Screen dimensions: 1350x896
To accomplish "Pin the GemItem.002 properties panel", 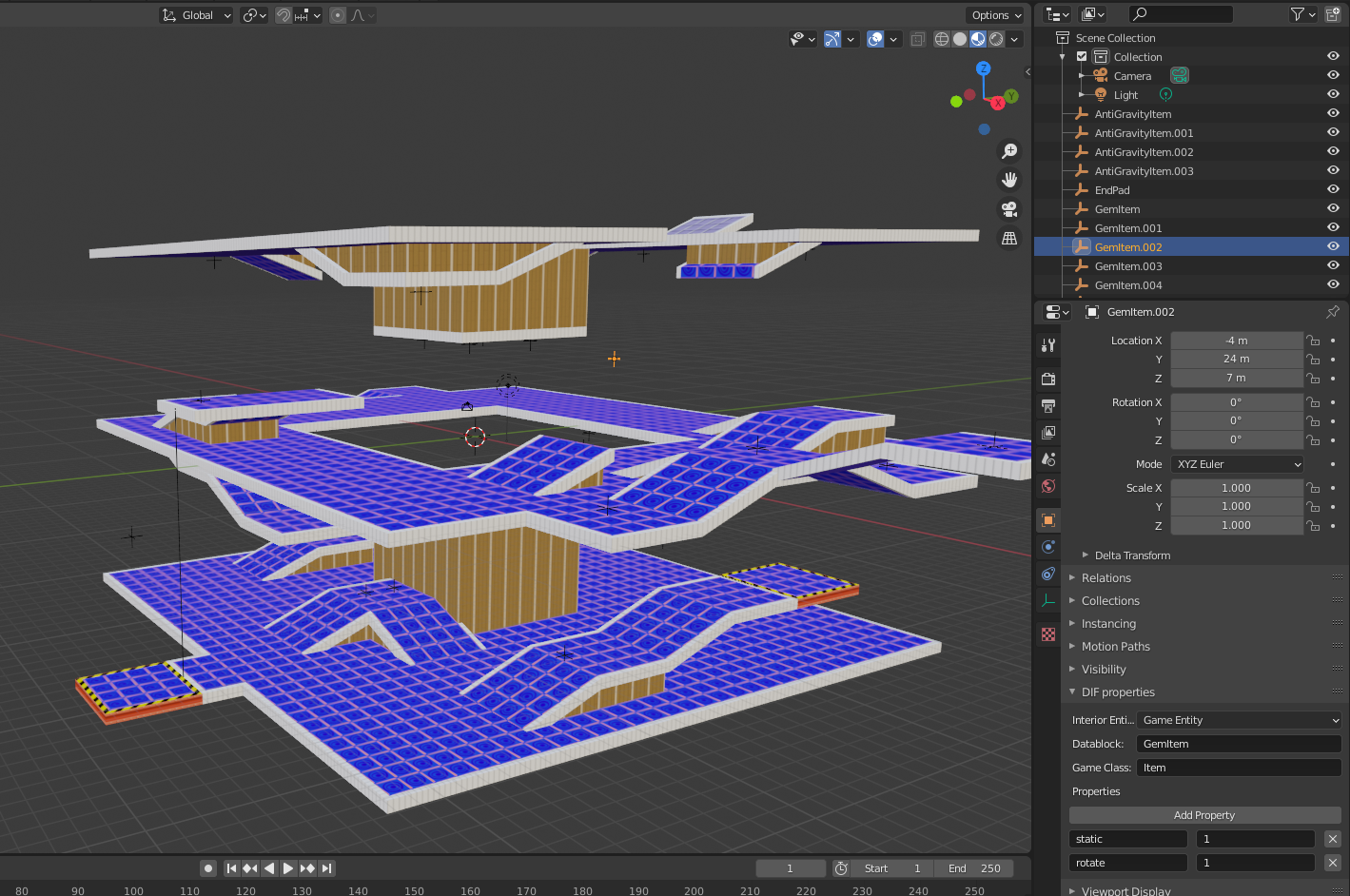I will [x=1332, y=312].
